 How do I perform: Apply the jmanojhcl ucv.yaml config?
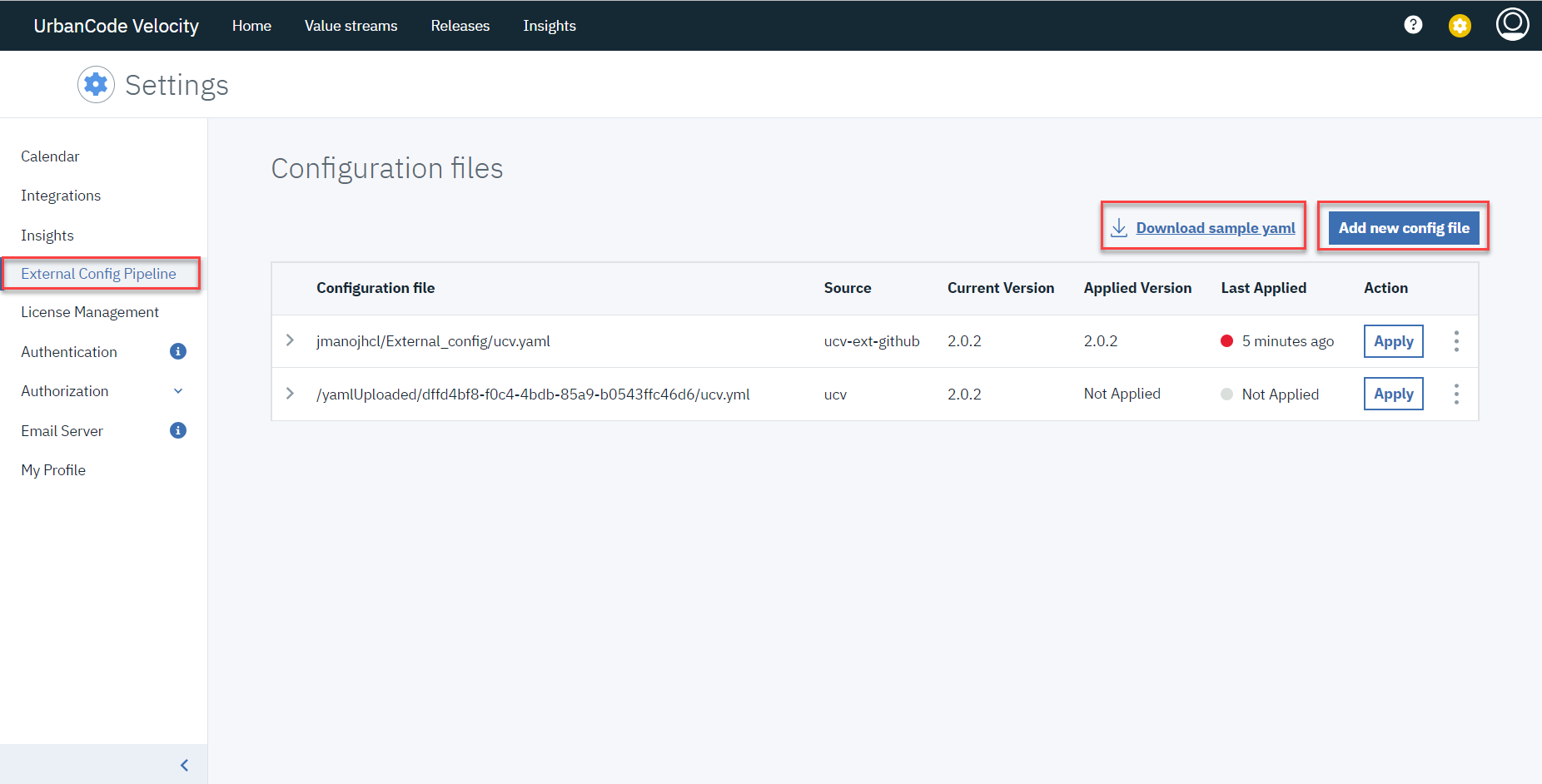(x=1393, y=341)
